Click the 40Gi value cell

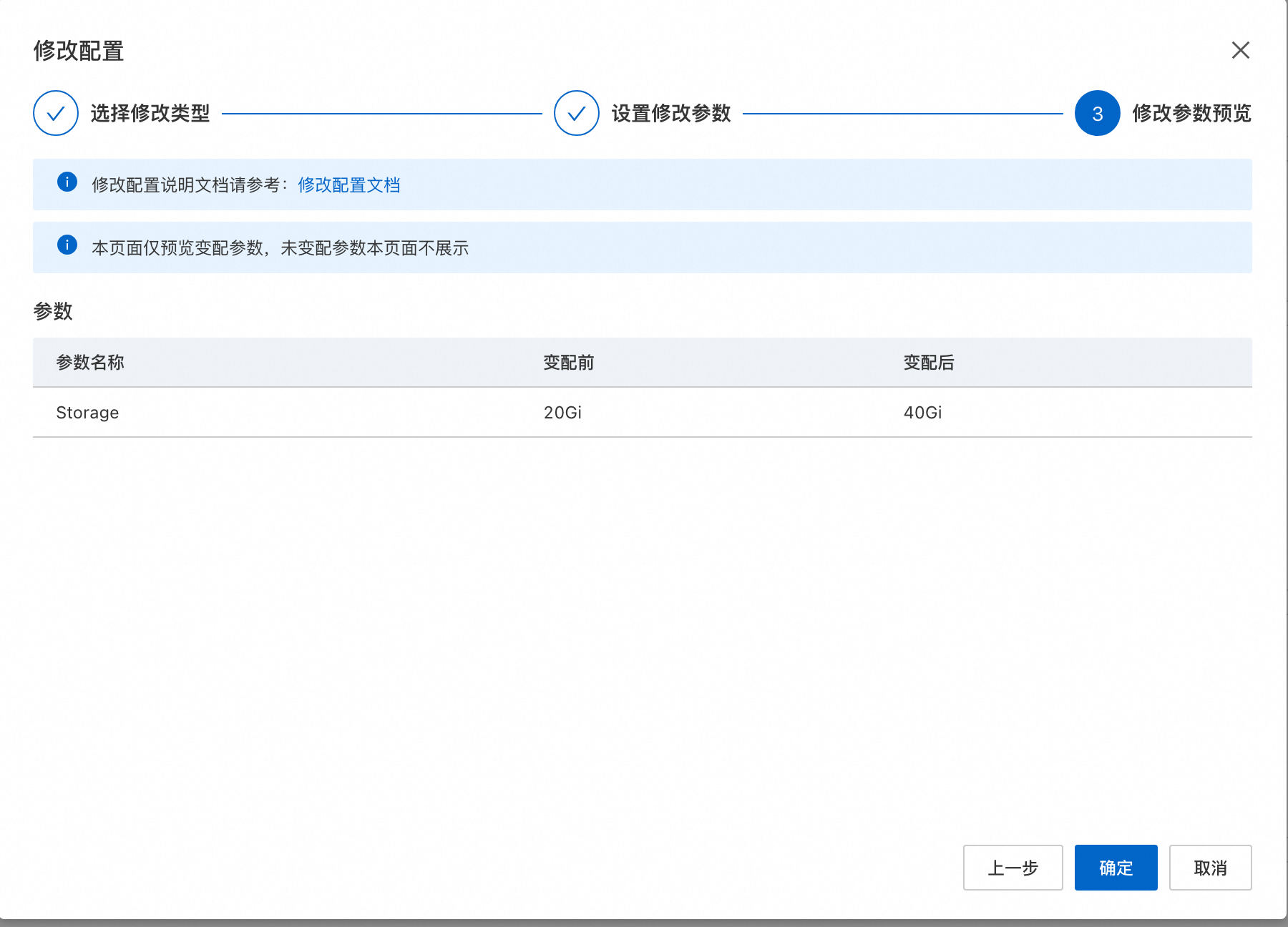922,413
